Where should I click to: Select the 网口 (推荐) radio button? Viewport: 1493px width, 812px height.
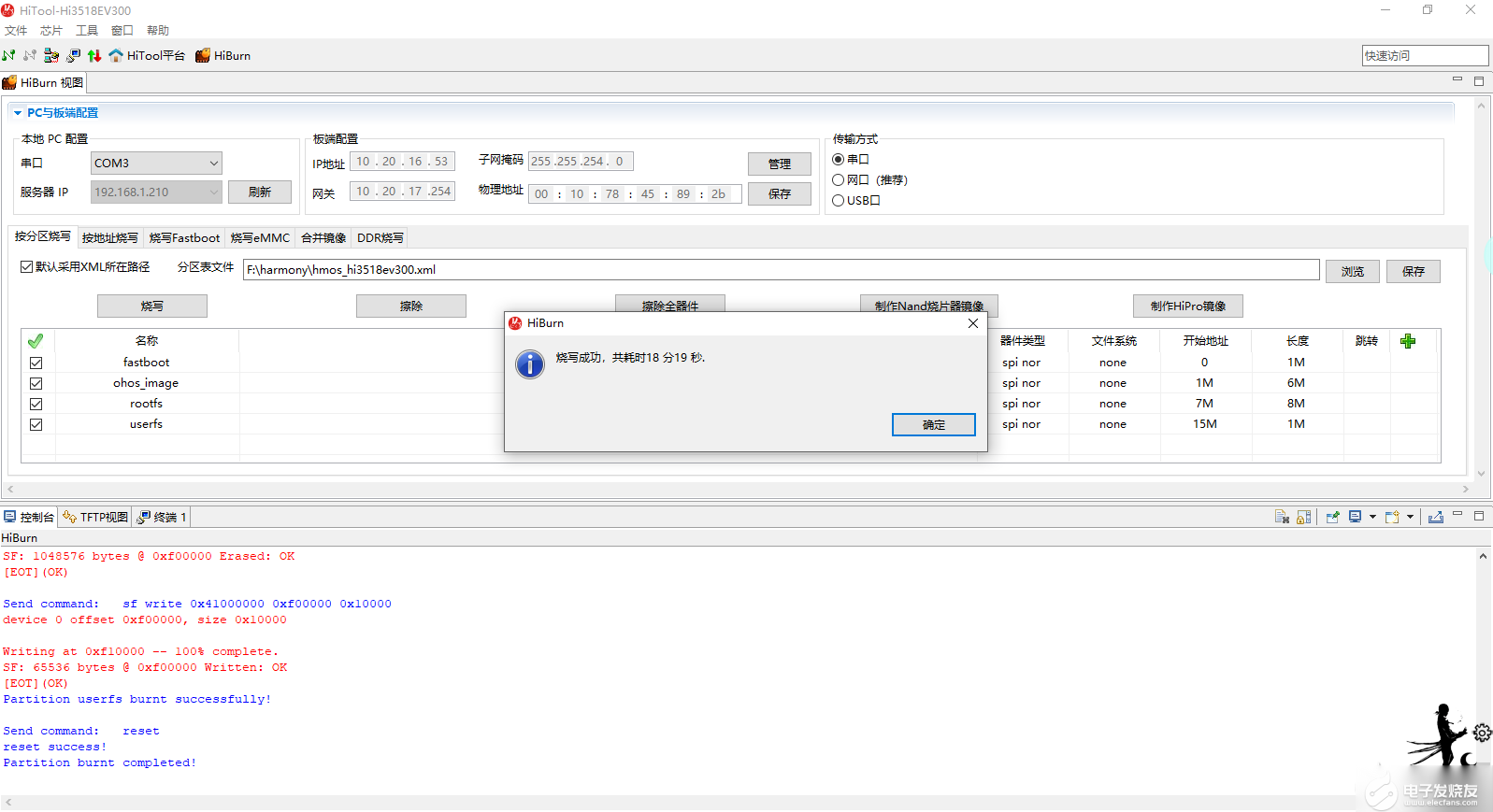pos(839,180)
